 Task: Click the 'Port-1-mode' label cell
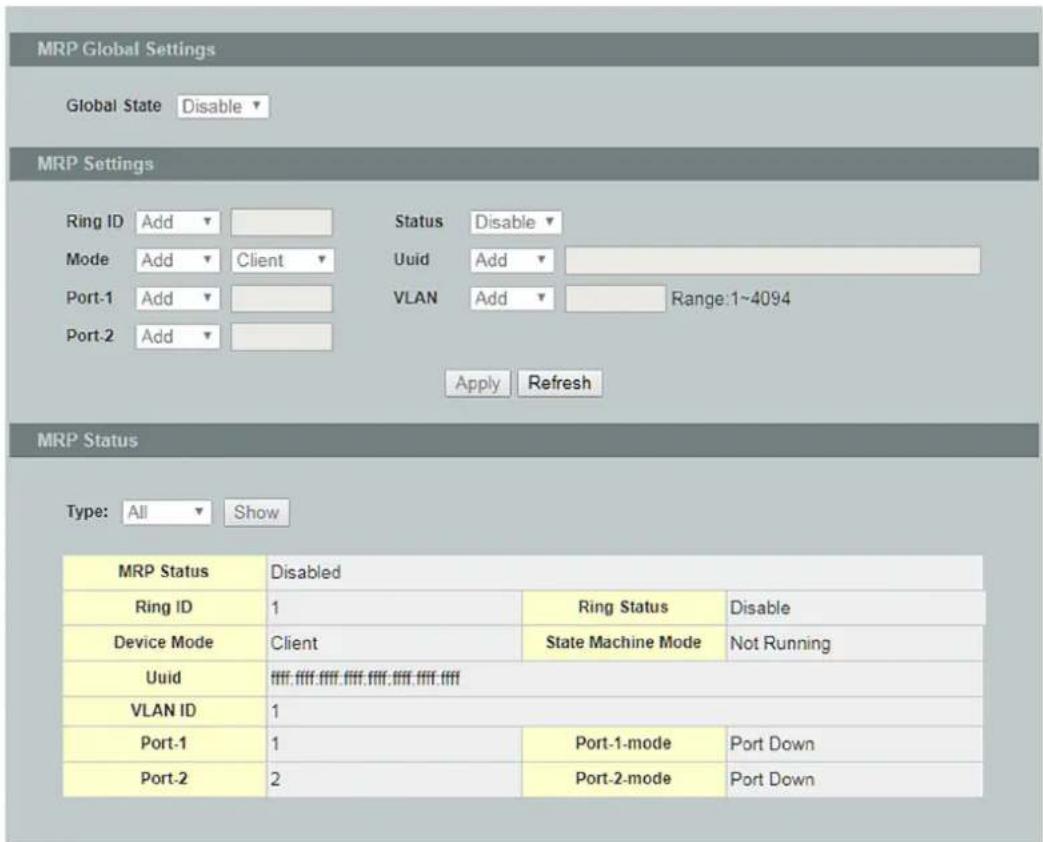pyautogui.click(x=624, y=744)
